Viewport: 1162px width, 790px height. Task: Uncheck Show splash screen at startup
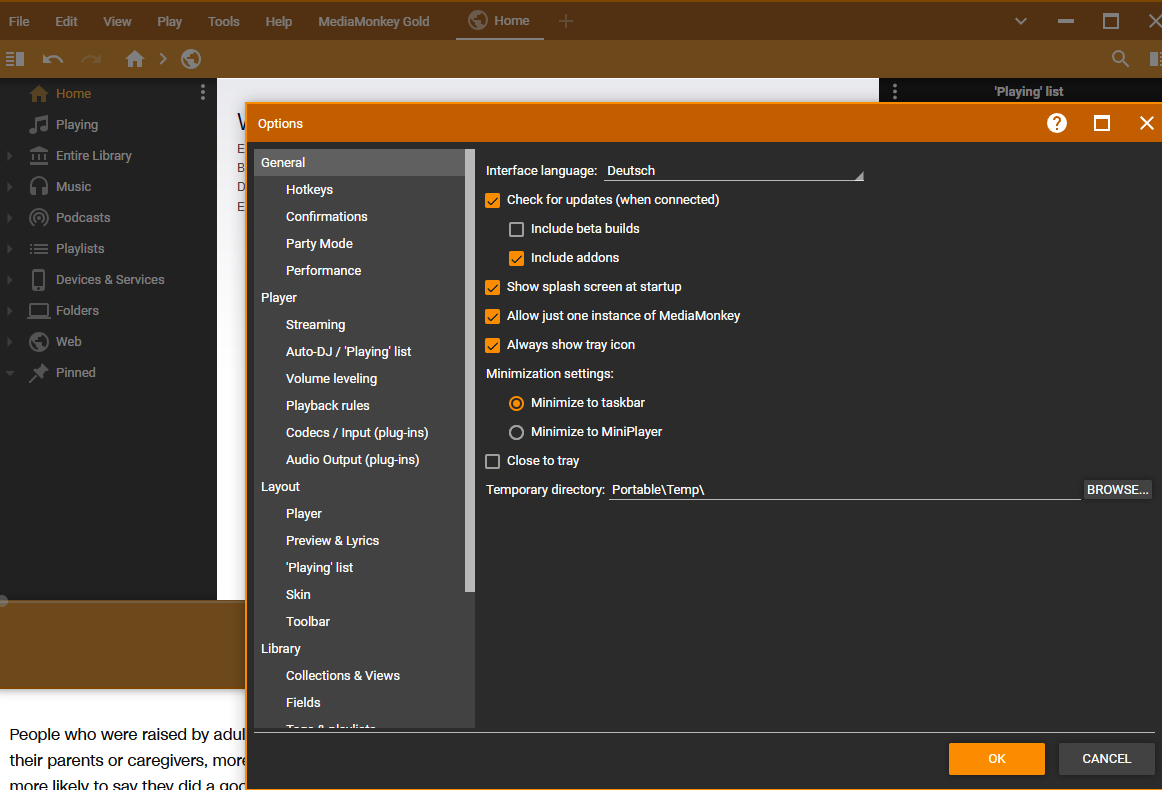click(492, 287)
